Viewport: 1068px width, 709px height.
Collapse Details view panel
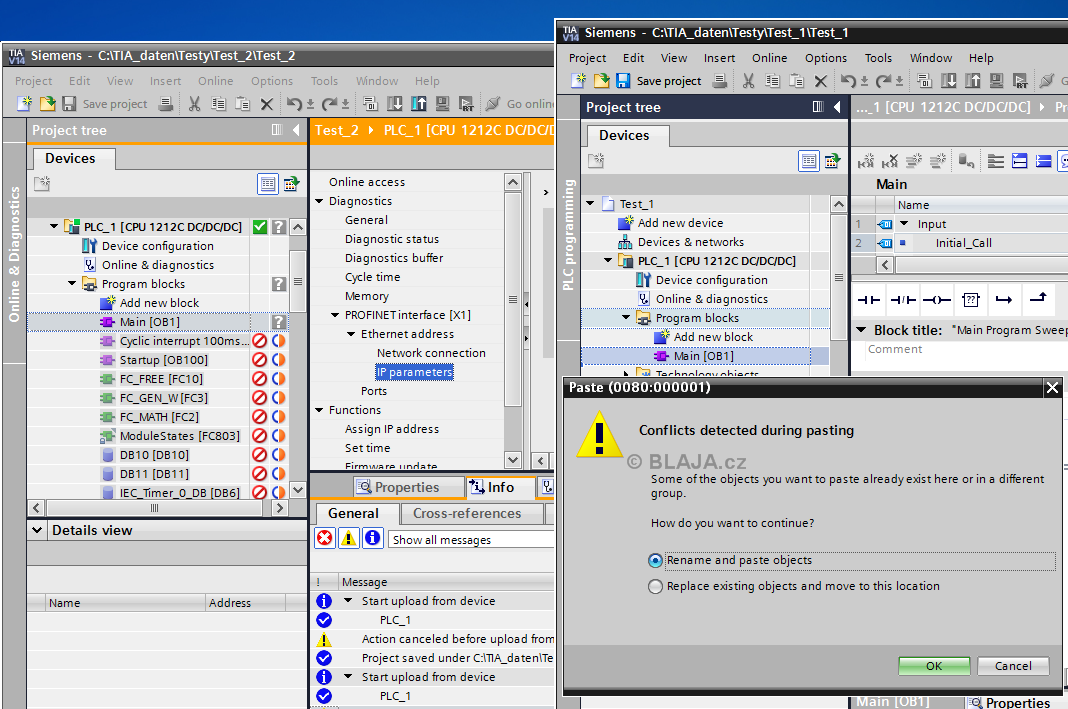tap(37, 531)
